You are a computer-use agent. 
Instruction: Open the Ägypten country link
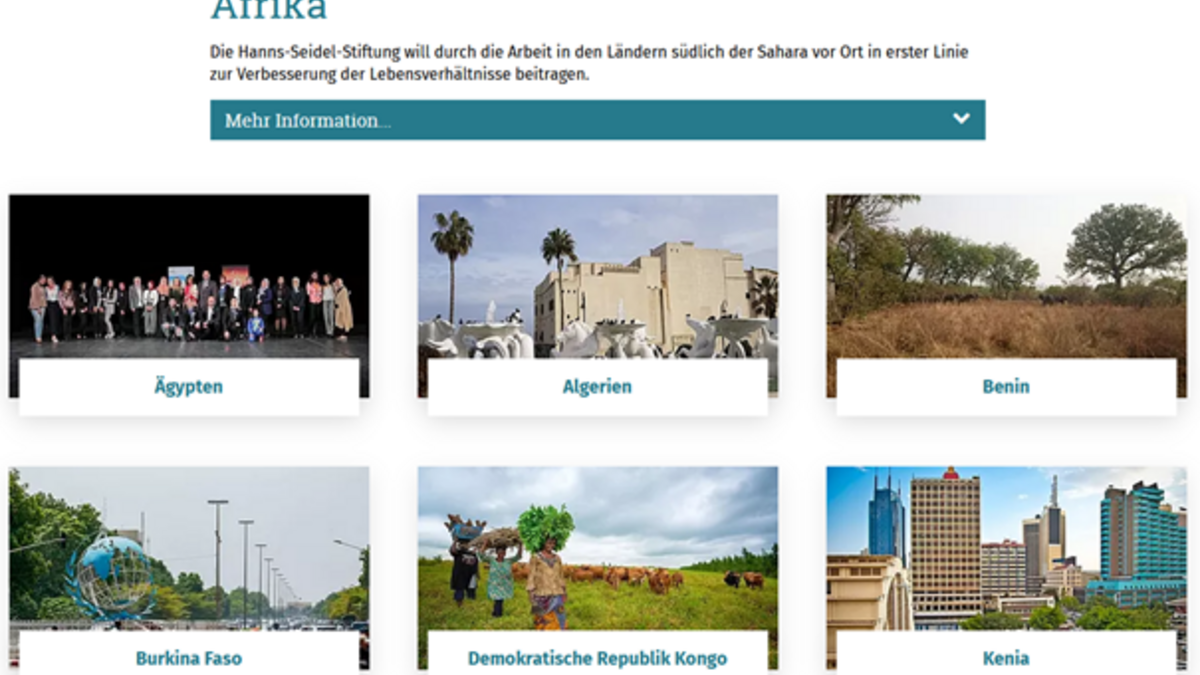pyautogui.click(x=188, y=387)
